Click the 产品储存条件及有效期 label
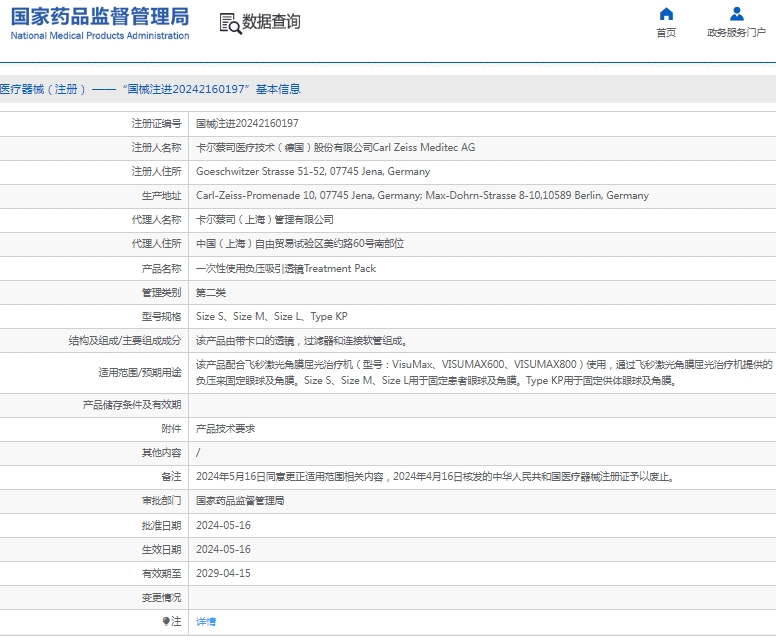 click(x=132, y=405)
